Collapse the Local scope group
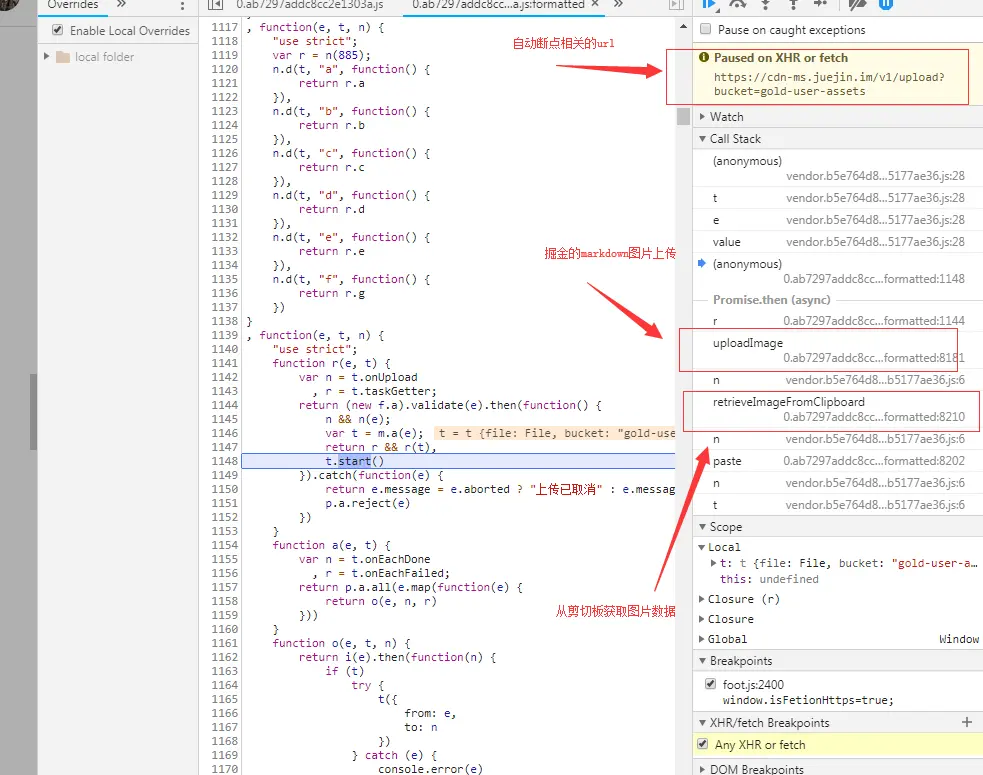The image size is (983, 775). (x=702, y=547)
